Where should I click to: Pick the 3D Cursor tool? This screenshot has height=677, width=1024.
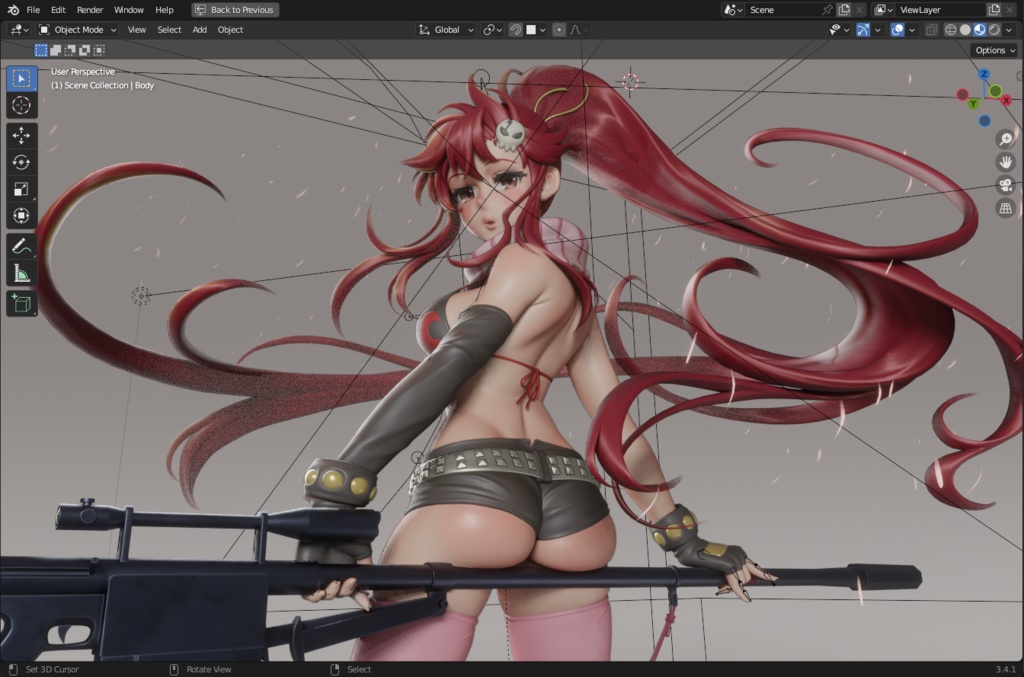point(21,104)
